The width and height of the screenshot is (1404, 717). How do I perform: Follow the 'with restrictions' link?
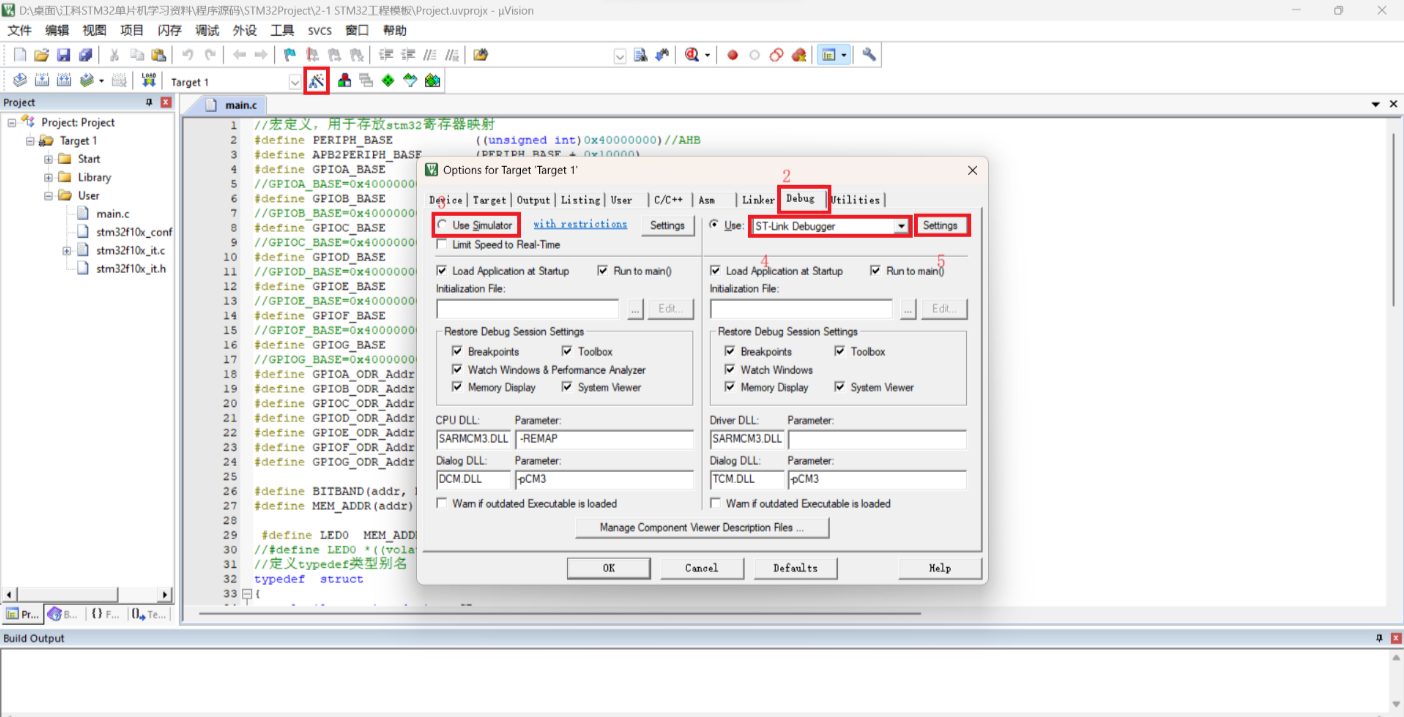click(580, 224)
